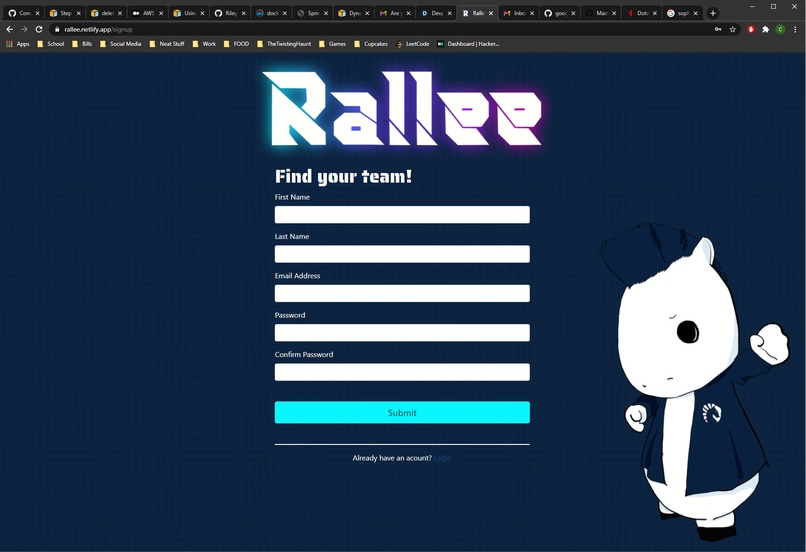Viewport: 806px width, 552px height.
Task: Open the Bills bookmarks folder
Action: tap(82, 44)
